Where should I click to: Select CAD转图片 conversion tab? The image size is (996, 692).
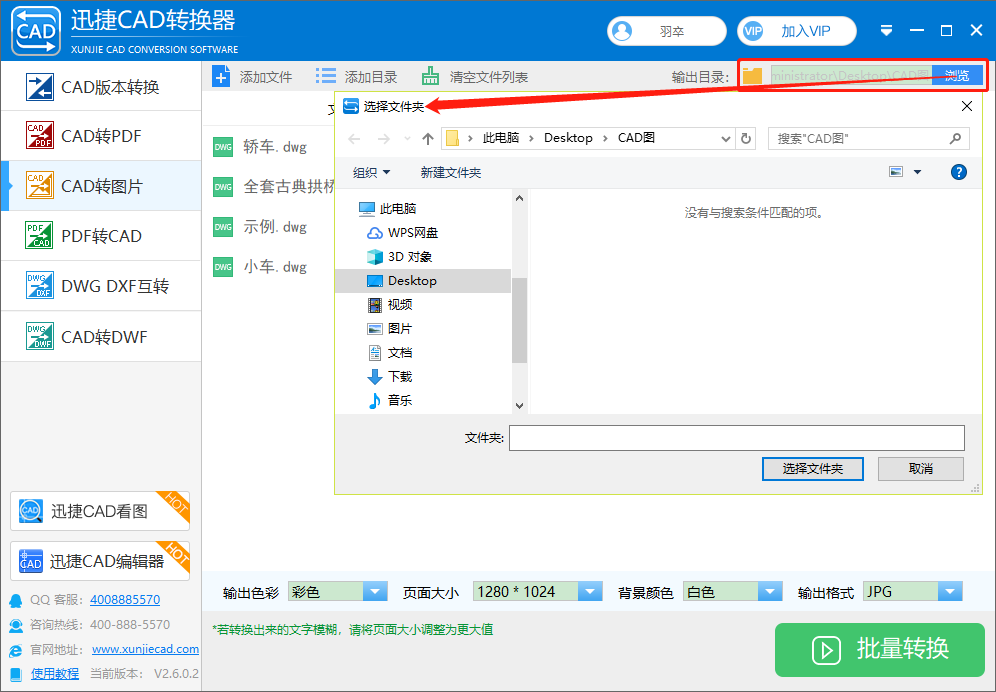[x=101, y=186]
